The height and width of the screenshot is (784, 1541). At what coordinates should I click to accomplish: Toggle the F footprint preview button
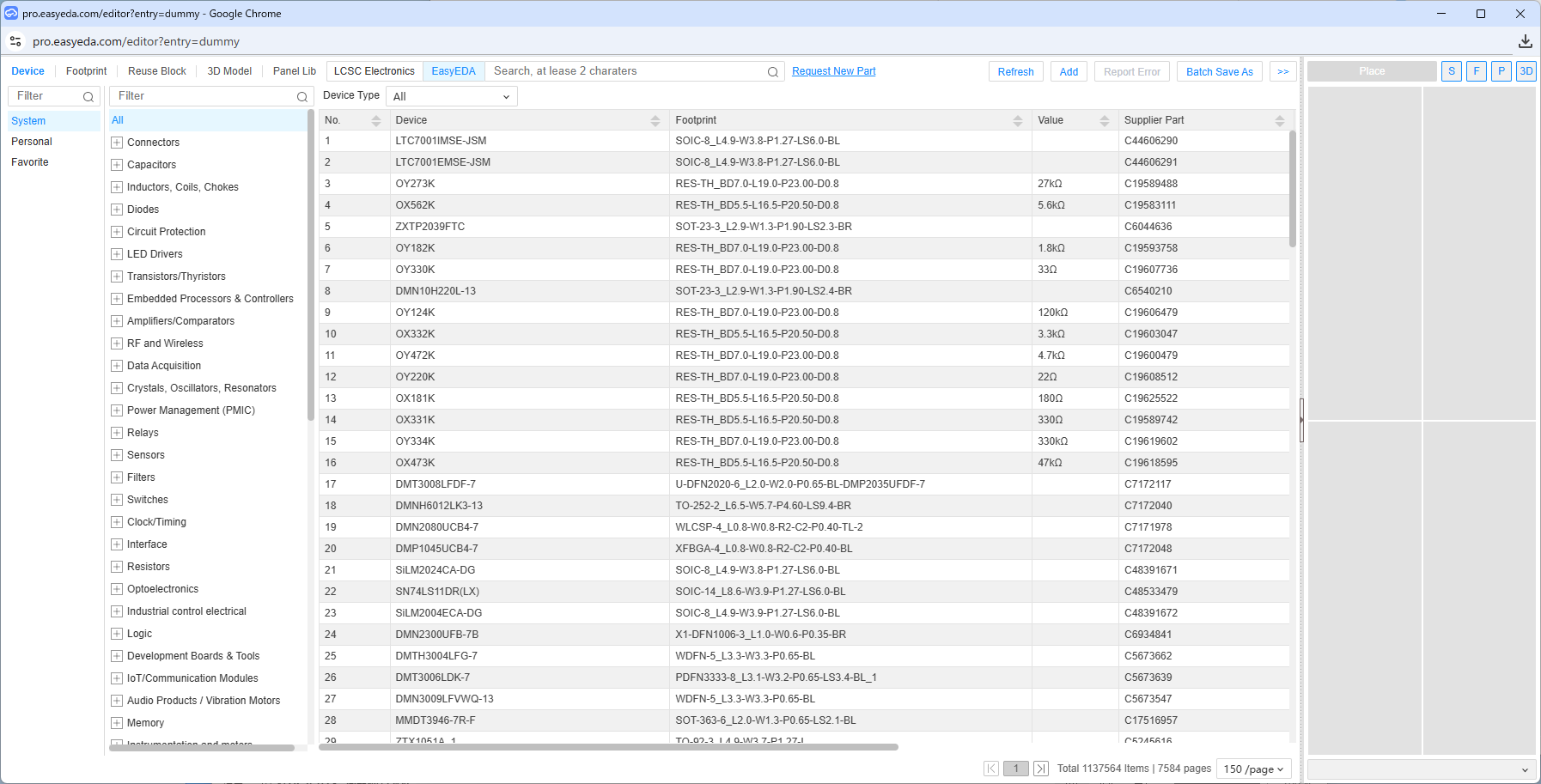point(1476,71)
